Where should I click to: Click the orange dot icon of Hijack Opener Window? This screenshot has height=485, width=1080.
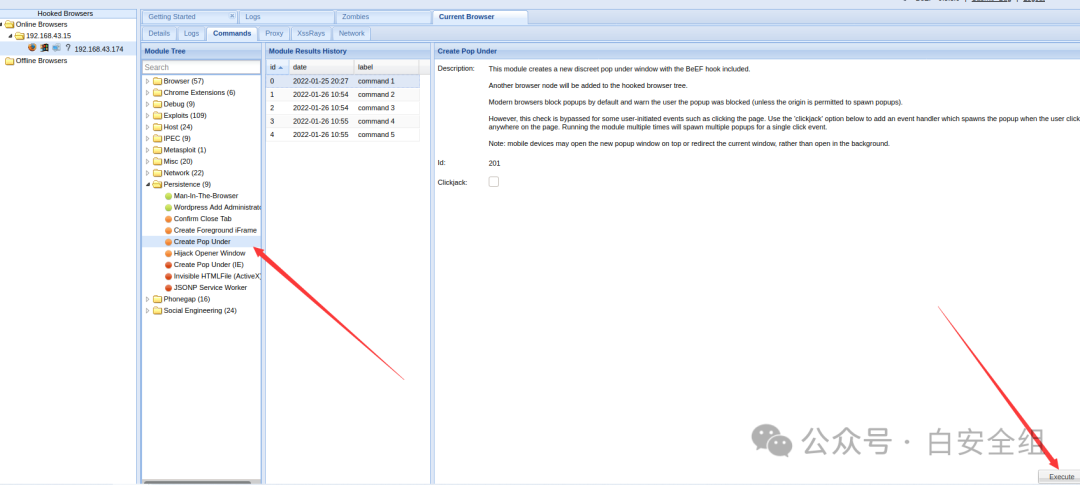168,253
